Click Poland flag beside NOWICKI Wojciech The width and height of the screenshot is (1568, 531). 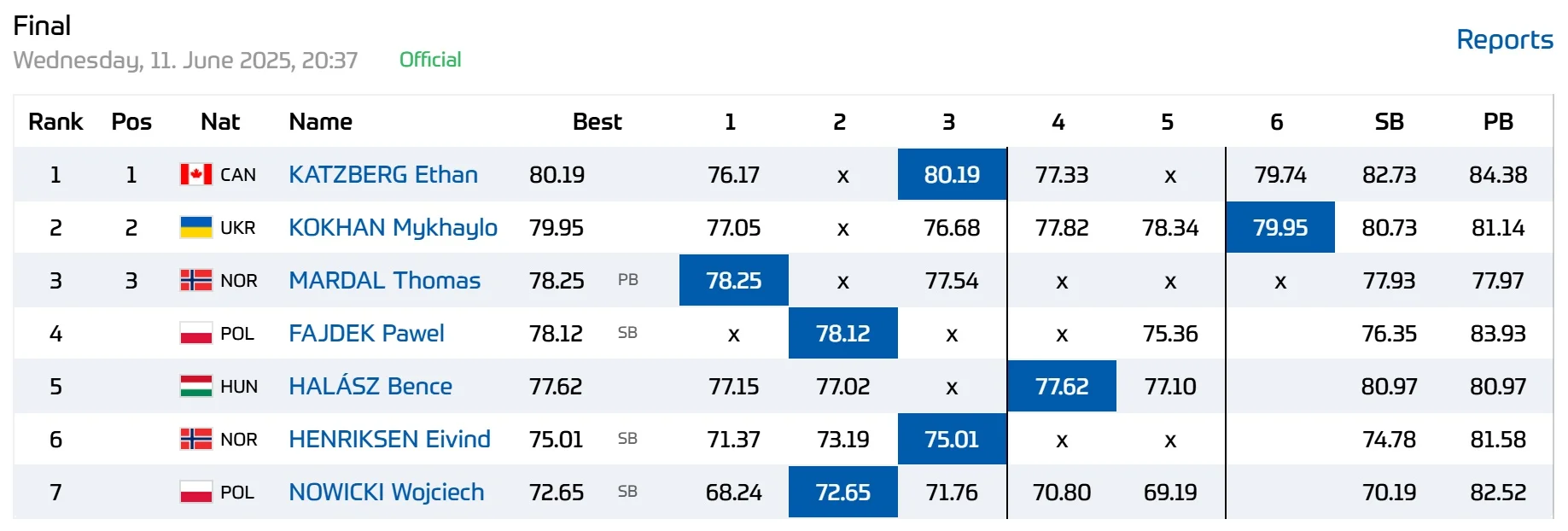(x=195, y=493)
